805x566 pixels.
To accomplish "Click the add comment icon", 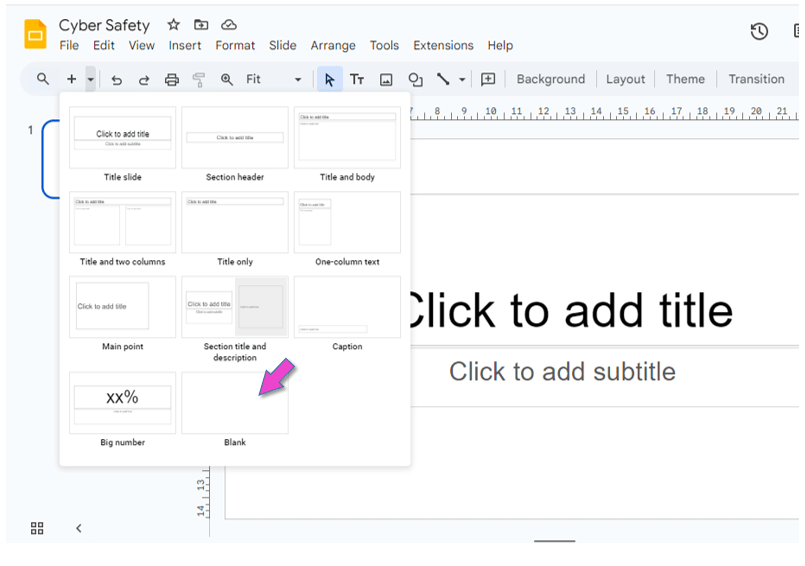I will click(488, 79).
